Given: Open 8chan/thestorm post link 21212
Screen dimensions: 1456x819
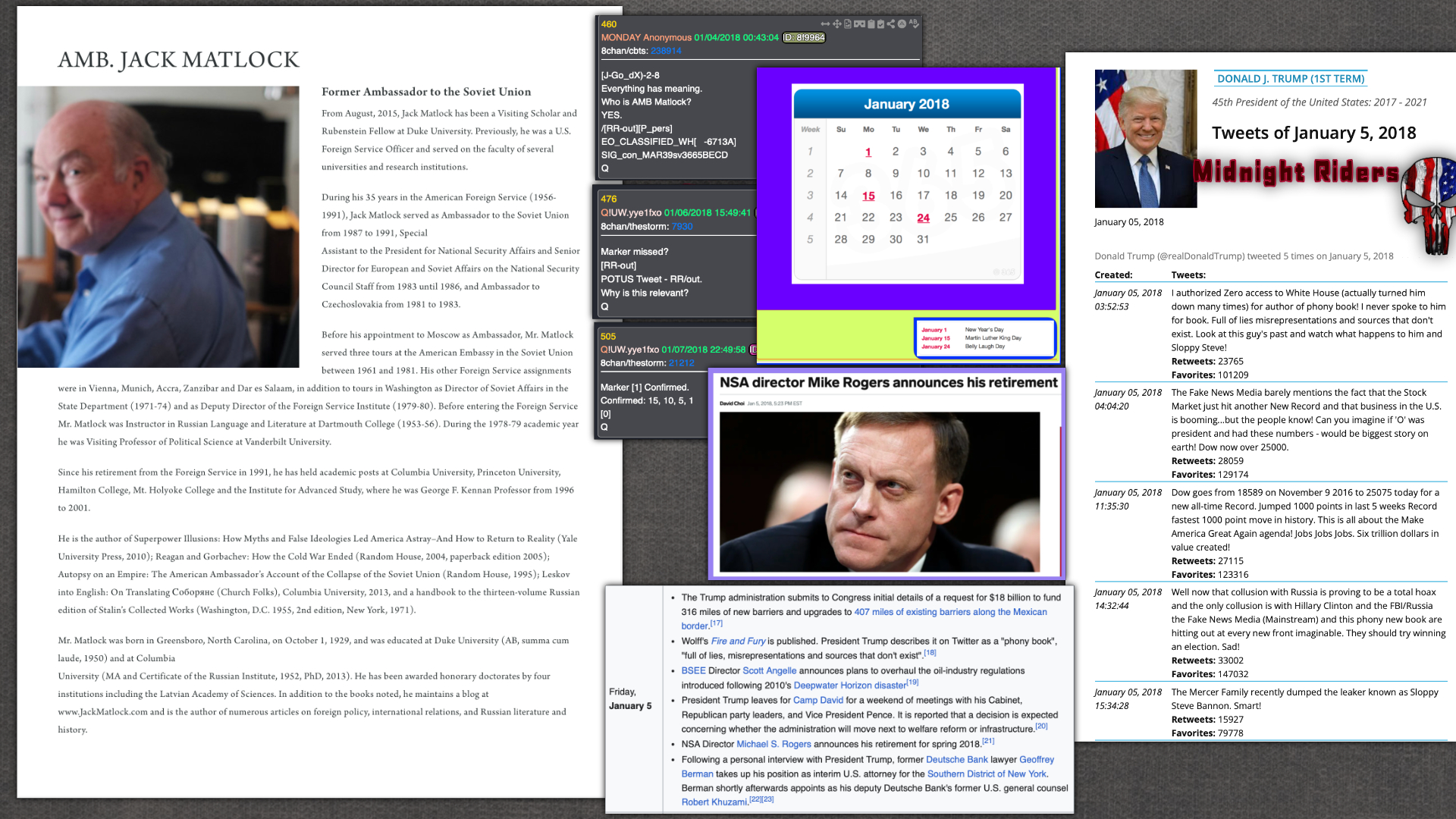Looking at the screenshot, I should tap(681, 363).
